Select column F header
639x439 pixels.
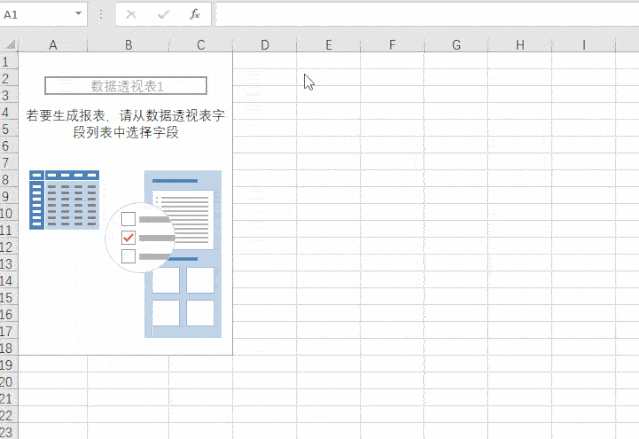[392, 45]
